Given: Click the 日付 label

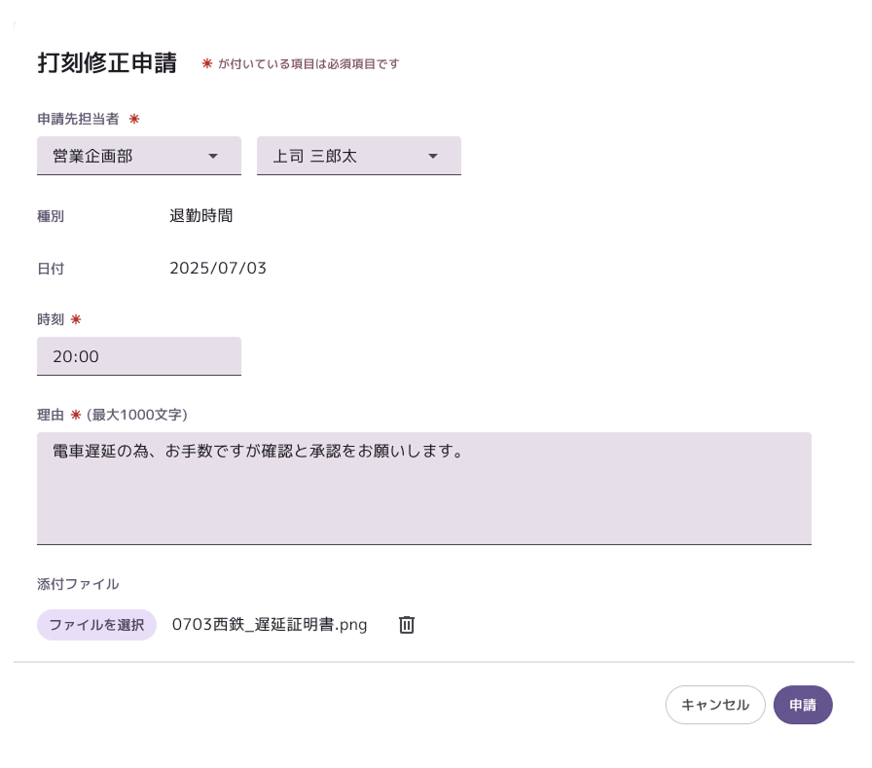Looking at the screenshot, I should pos(51,269).
